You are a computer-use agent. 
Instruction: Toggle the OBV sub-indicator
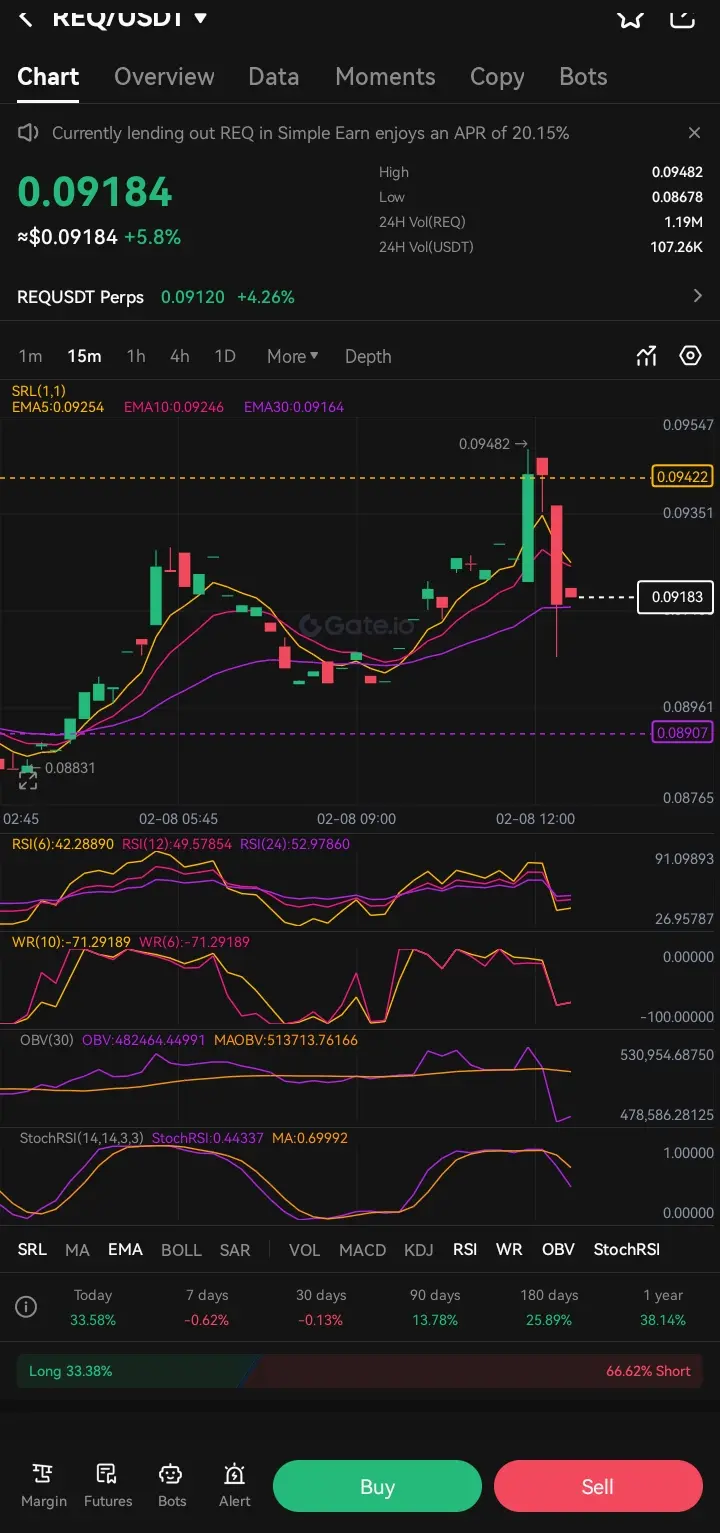tap(558, 1249)
